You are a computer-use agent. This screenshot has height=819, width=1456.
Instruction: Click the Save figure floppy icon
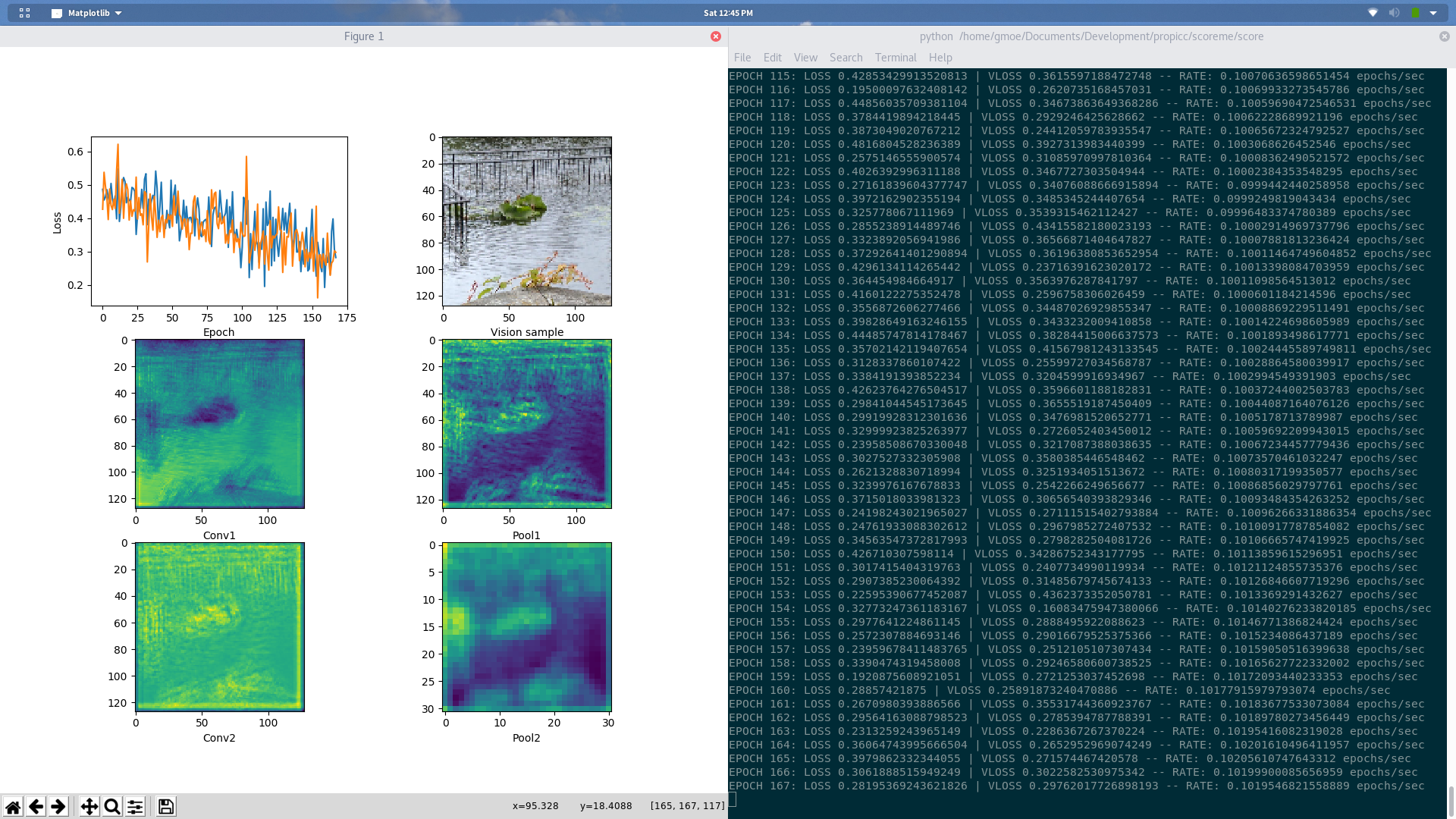point(166,806)
